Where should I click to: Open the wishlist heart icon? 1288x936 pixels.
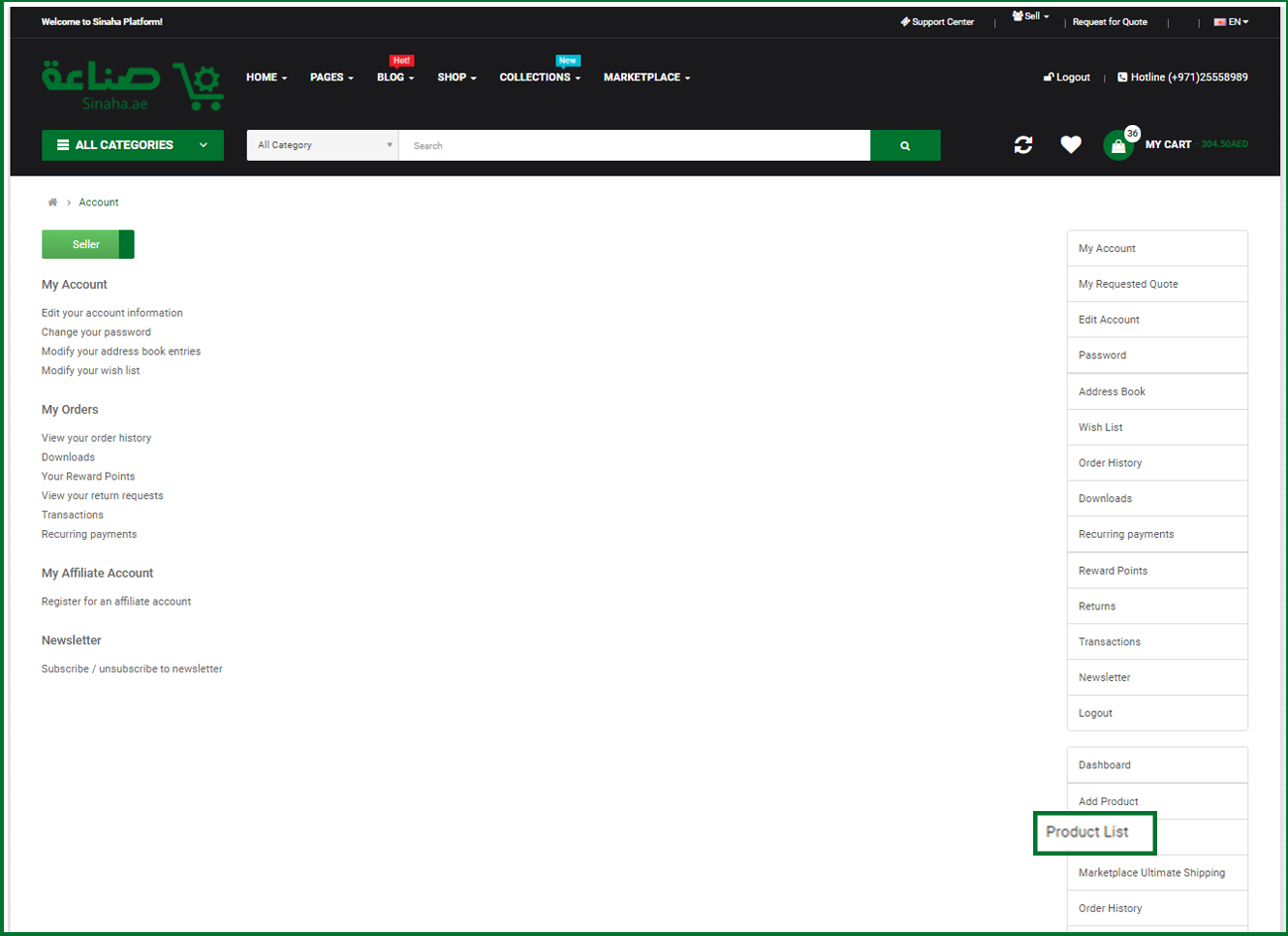click(1070, 143)
